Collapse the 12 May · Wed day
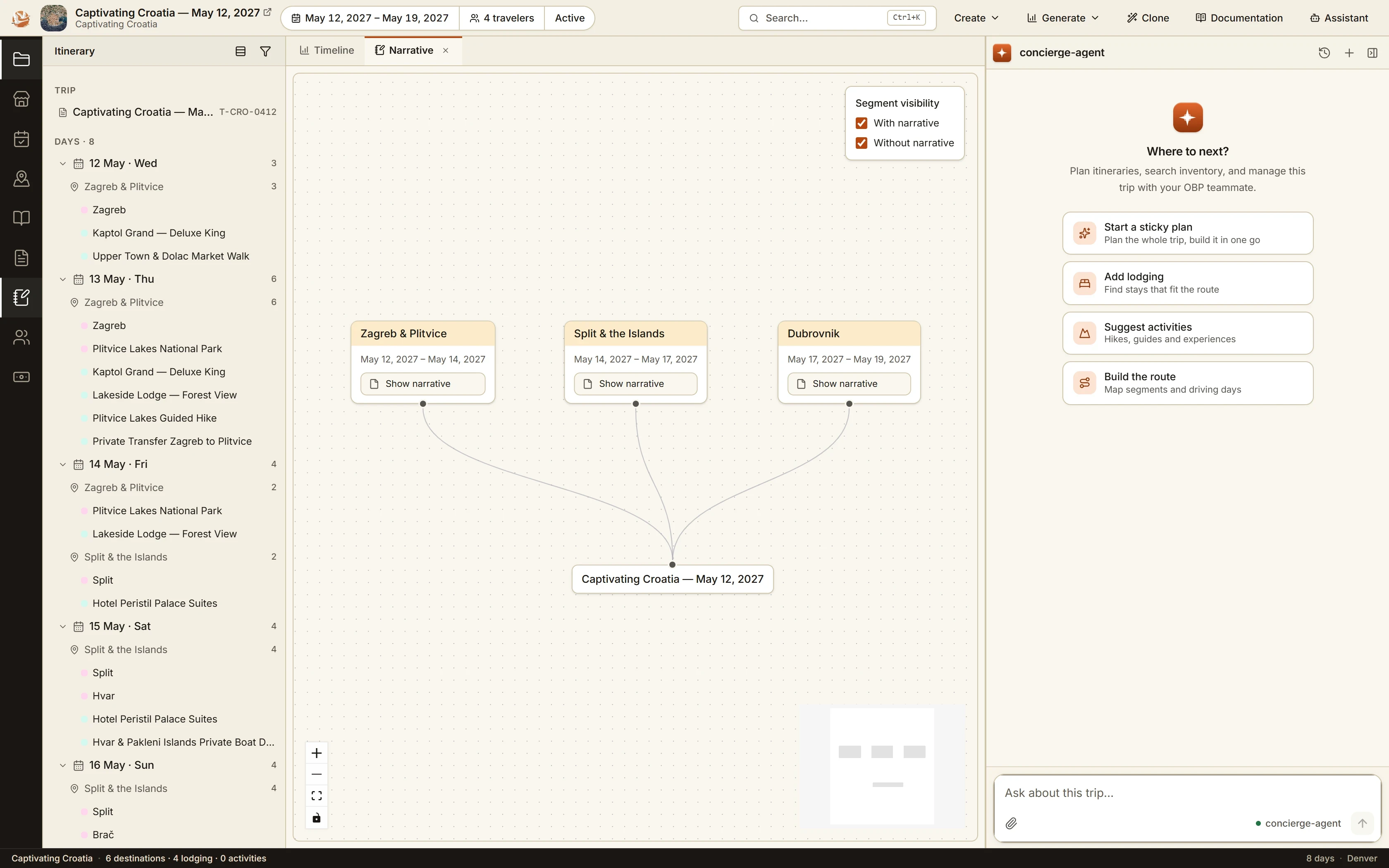Viewport: 1389px width, 868px height. (62, 164)
